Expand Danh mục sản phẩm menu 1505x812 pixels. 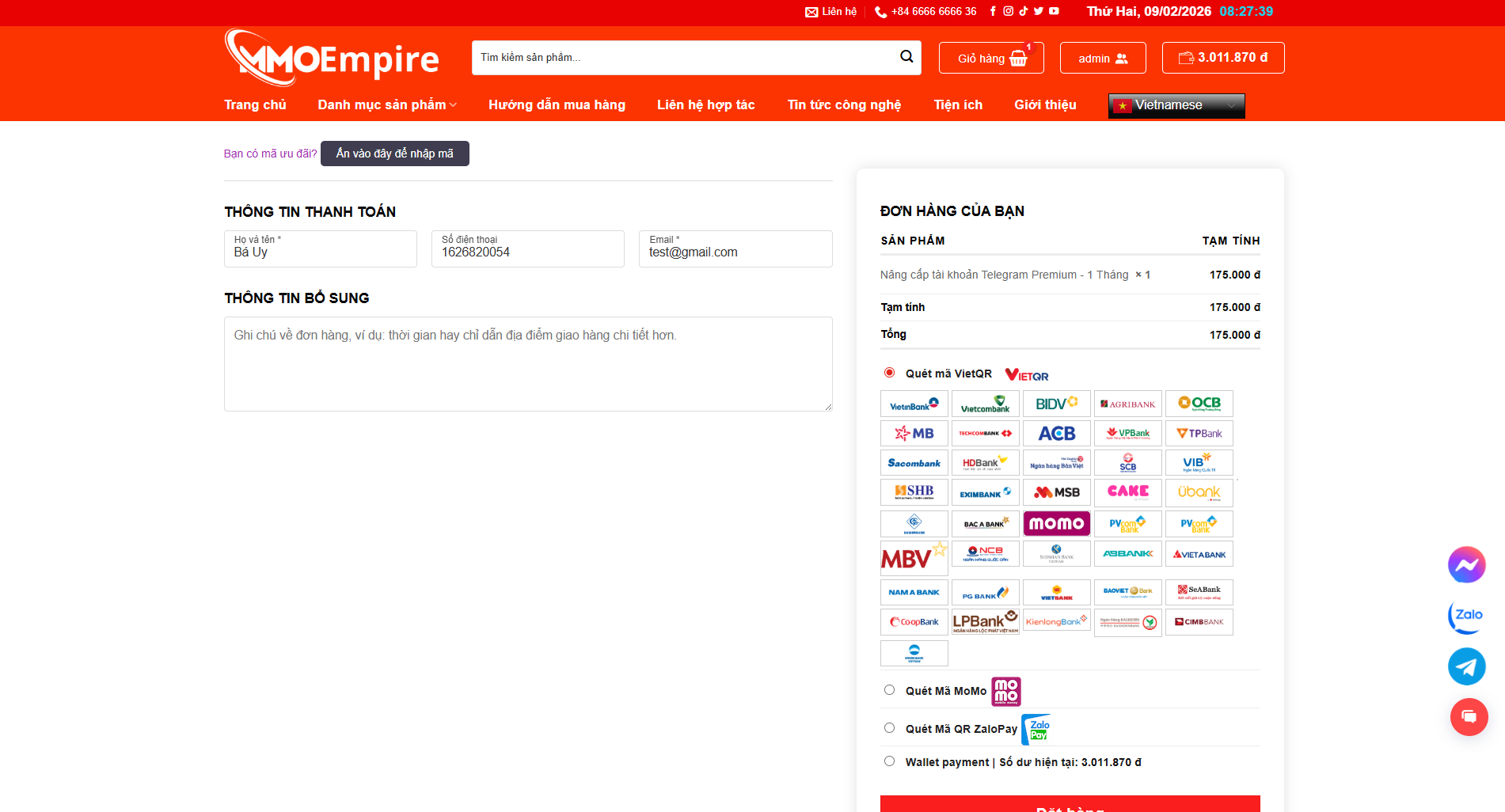click(386, 105)
